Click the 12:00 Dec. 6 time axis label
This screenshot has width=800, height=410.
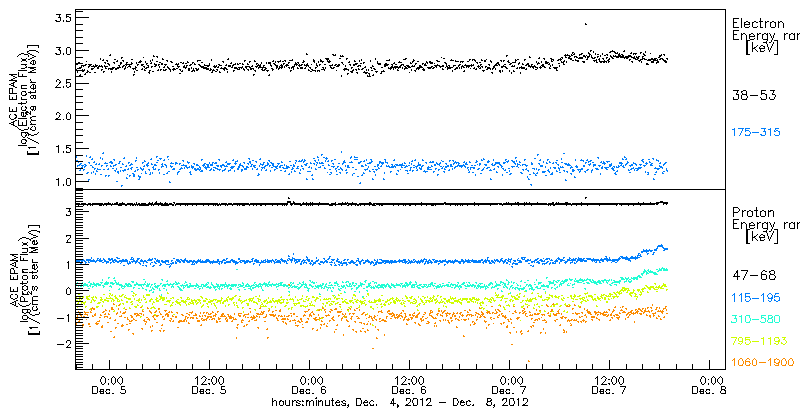(x=409, y=386)
